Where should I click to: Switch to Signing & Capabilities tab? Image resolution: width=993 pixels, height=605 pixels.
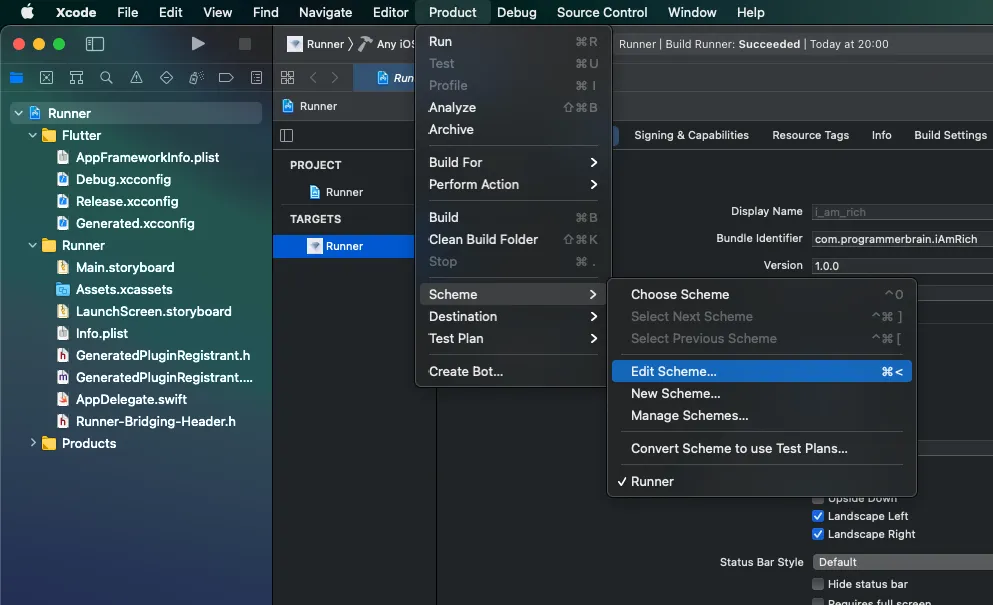[x=691, y=135]
